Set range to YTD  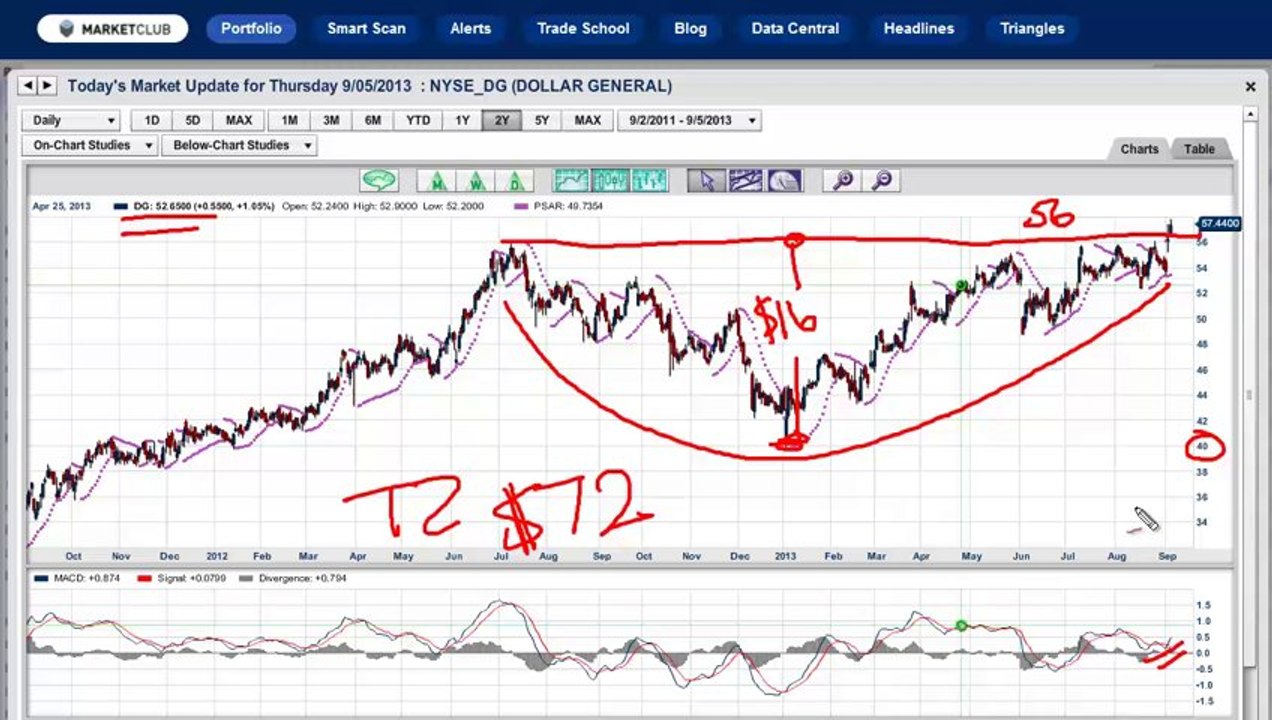tap(418, 120)
